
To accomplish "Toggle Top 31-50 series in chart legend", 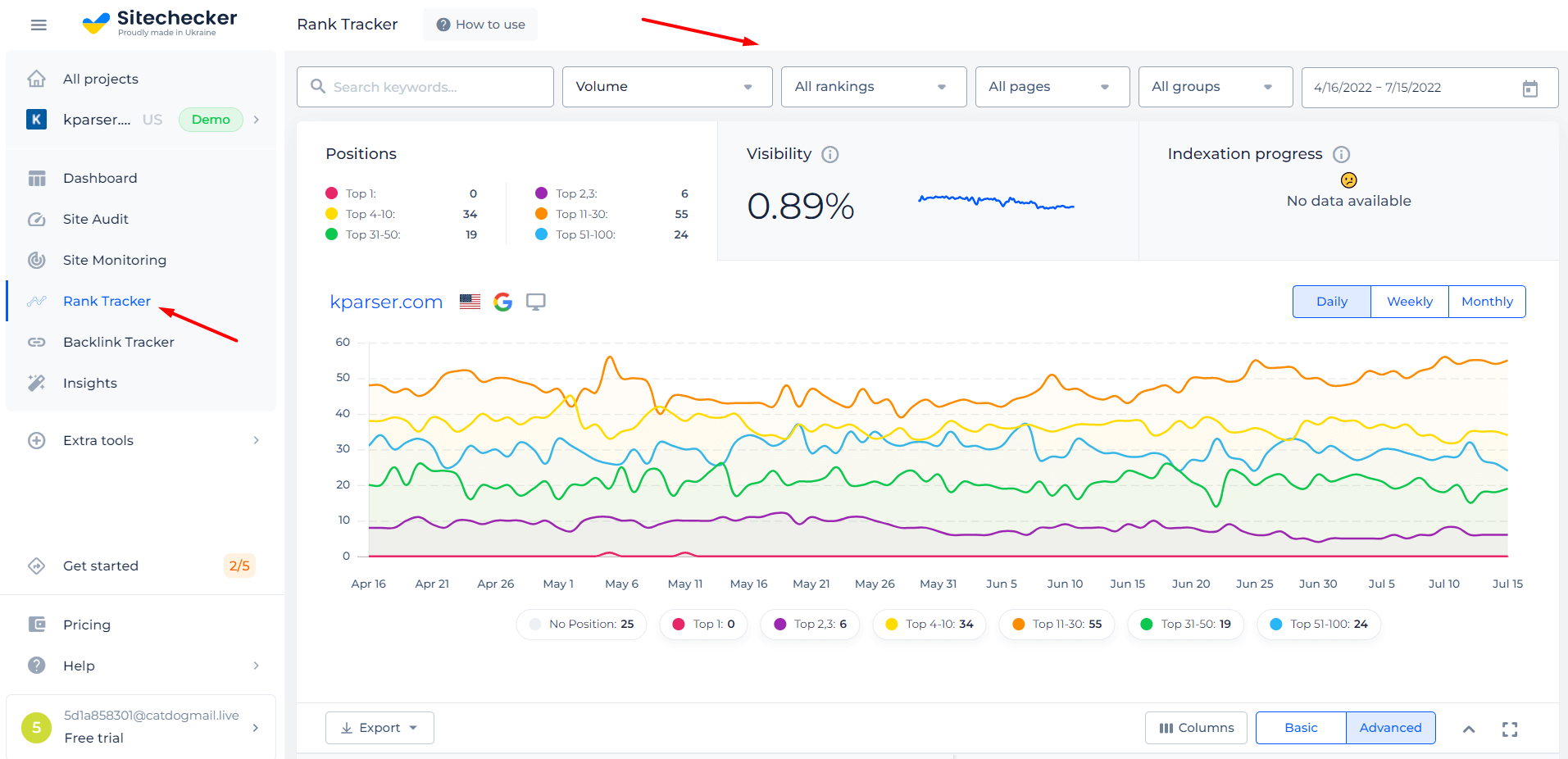I will point(1185,625).
